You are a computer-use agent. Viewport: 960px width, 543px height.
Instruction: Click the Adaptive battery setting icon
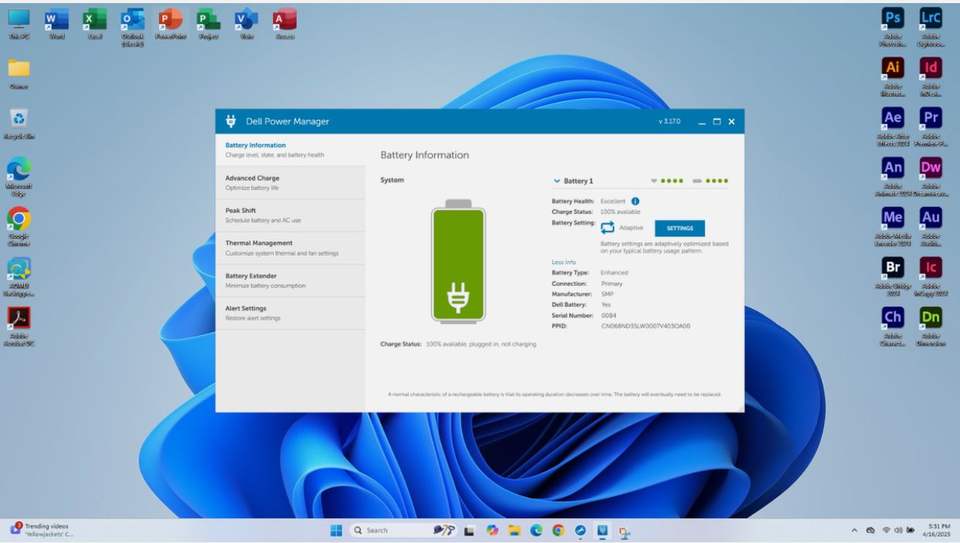(608, 228)
